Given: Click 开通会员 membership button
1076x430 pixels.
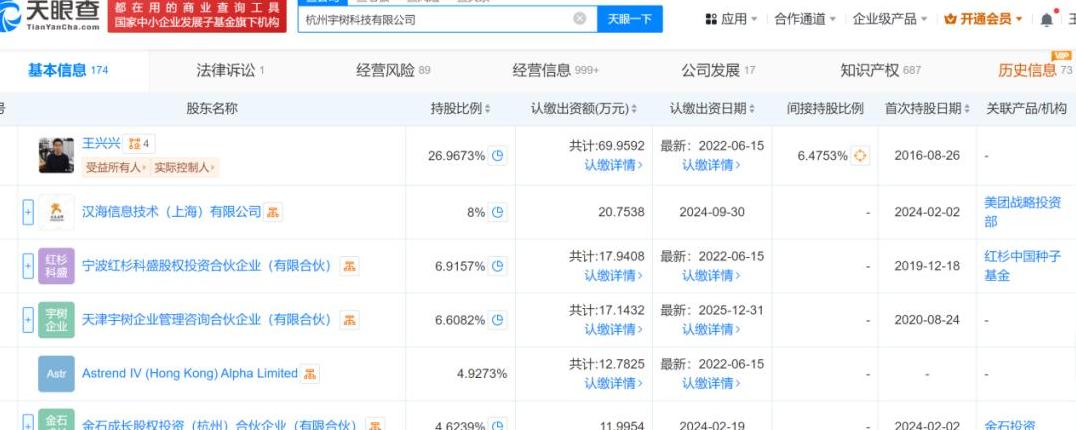Looking at the screenshot, I should (x=983, y=19).
